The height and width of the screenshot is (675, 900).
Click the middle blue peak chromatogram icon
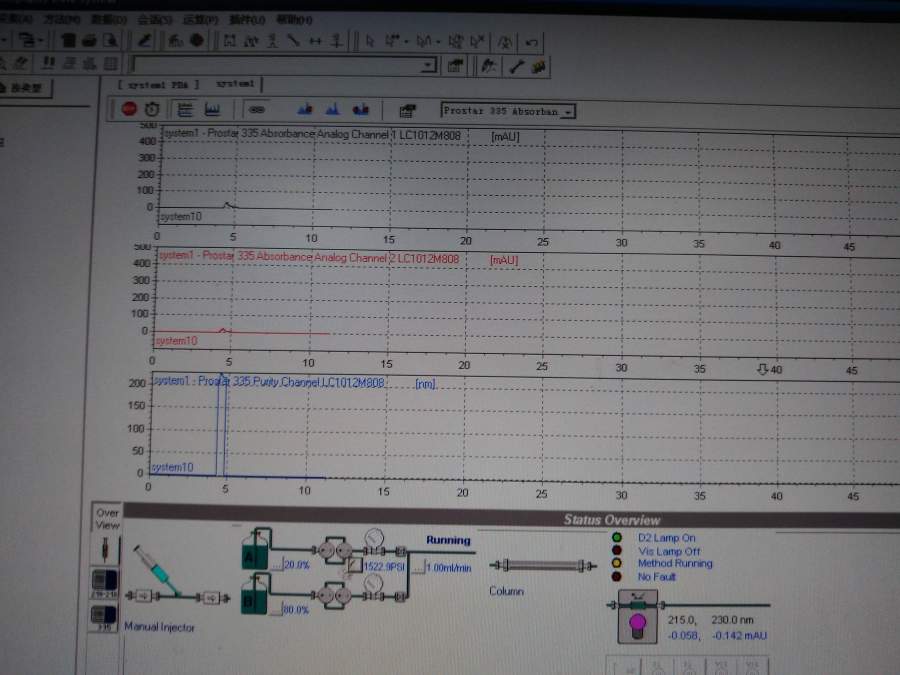point(332,109)
